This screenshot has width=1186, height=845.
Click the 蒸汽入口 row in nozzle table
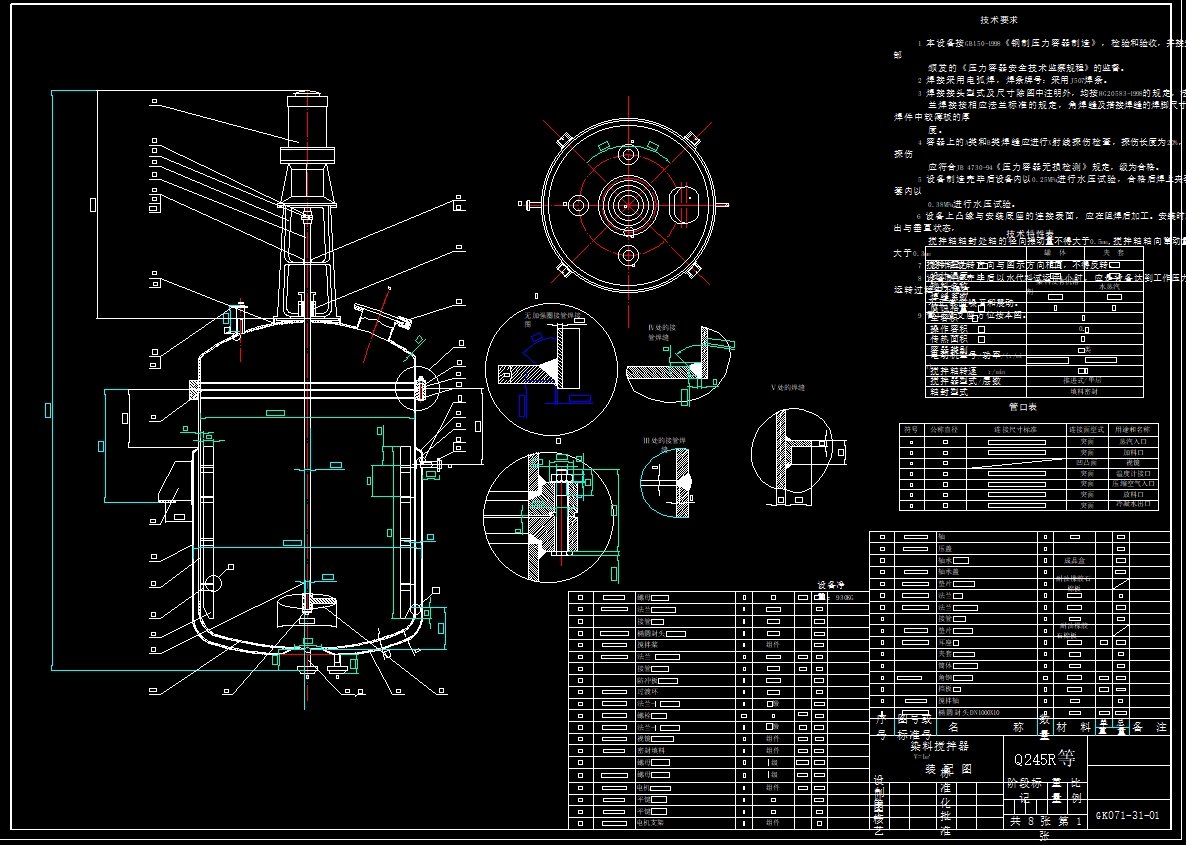click(1029, 441)
